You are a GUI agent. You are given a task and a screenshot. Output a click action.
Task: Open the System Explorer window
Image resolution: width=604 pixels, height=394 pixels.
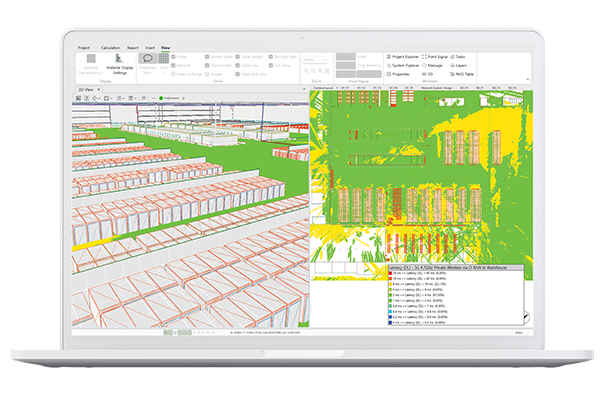[403, 65]
